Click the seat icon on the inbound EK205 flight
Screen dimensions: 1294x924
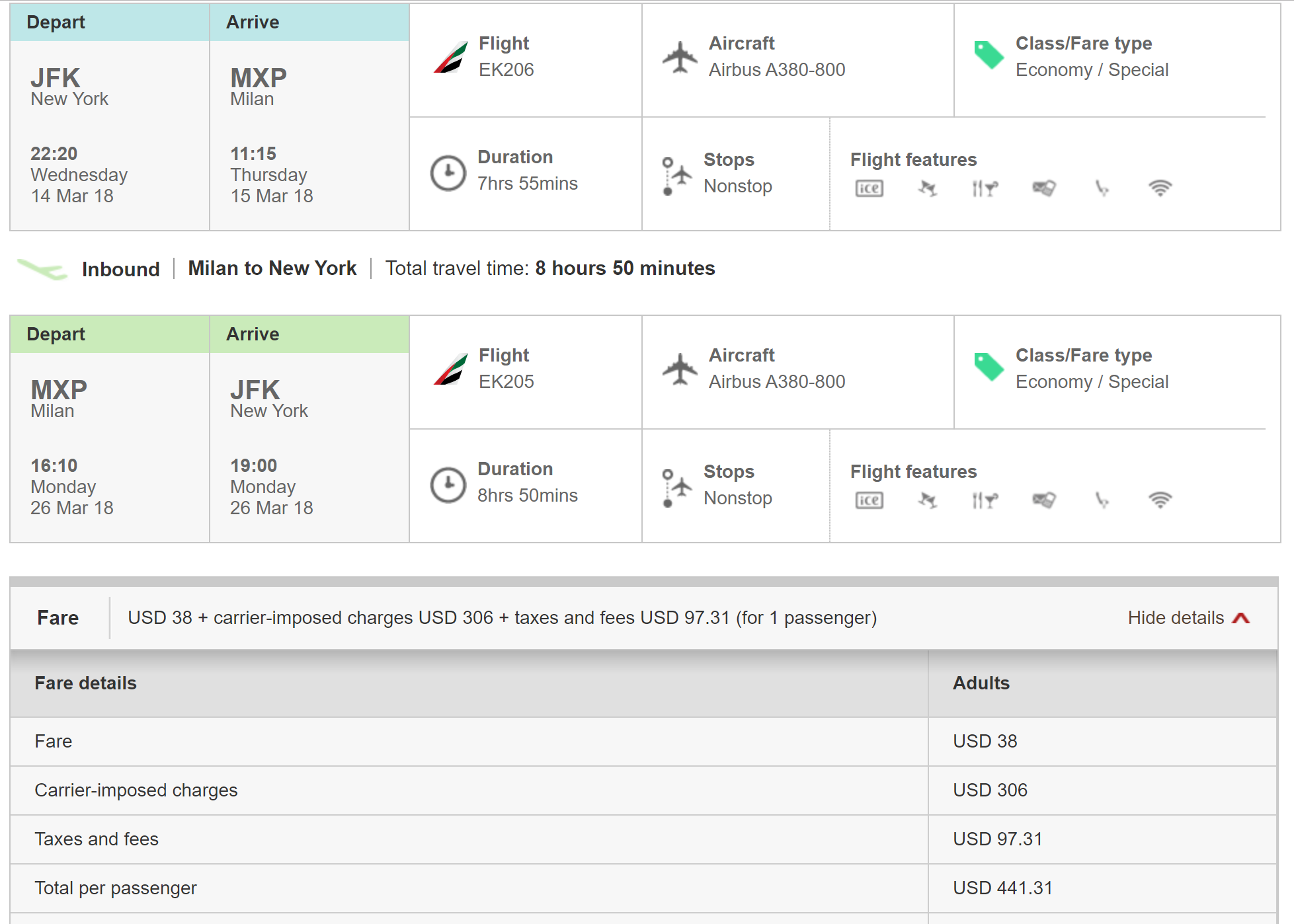(x=1102, y=500)
